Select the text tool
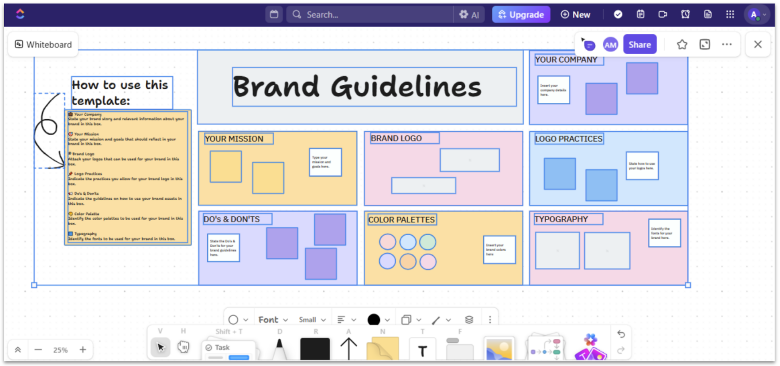 [422, 350]
